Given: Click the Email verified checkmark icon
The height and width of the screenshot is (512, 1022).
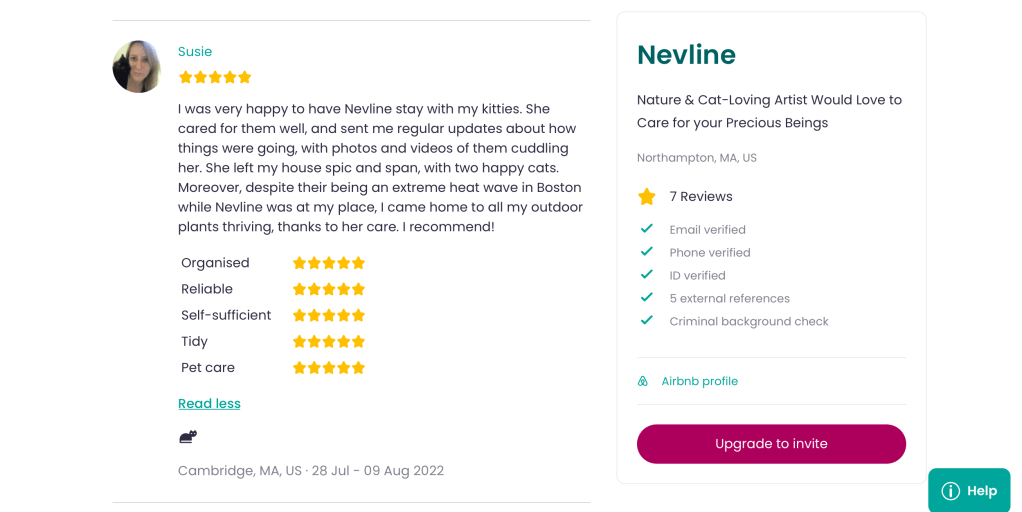Looking at the screenshot, I should coord(647,229).
